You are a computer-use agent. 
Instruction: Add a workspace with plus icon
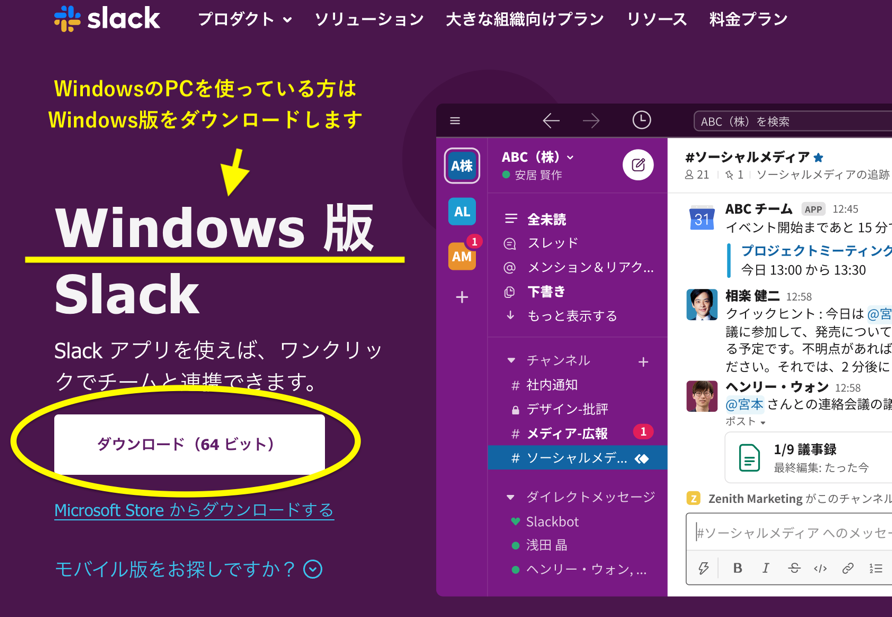462,297
